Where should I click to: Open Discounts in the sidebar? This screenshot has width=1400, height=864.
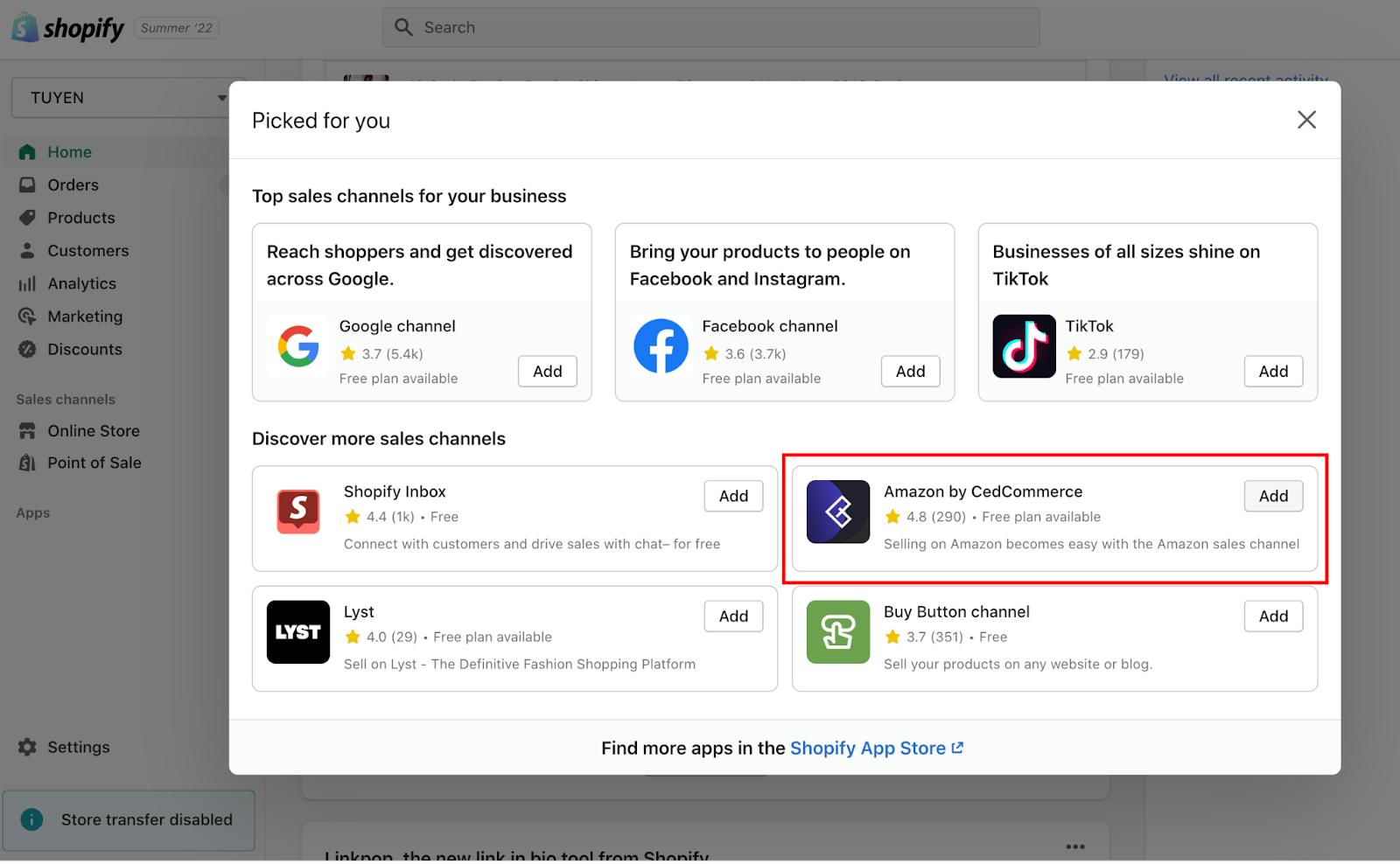85,350
